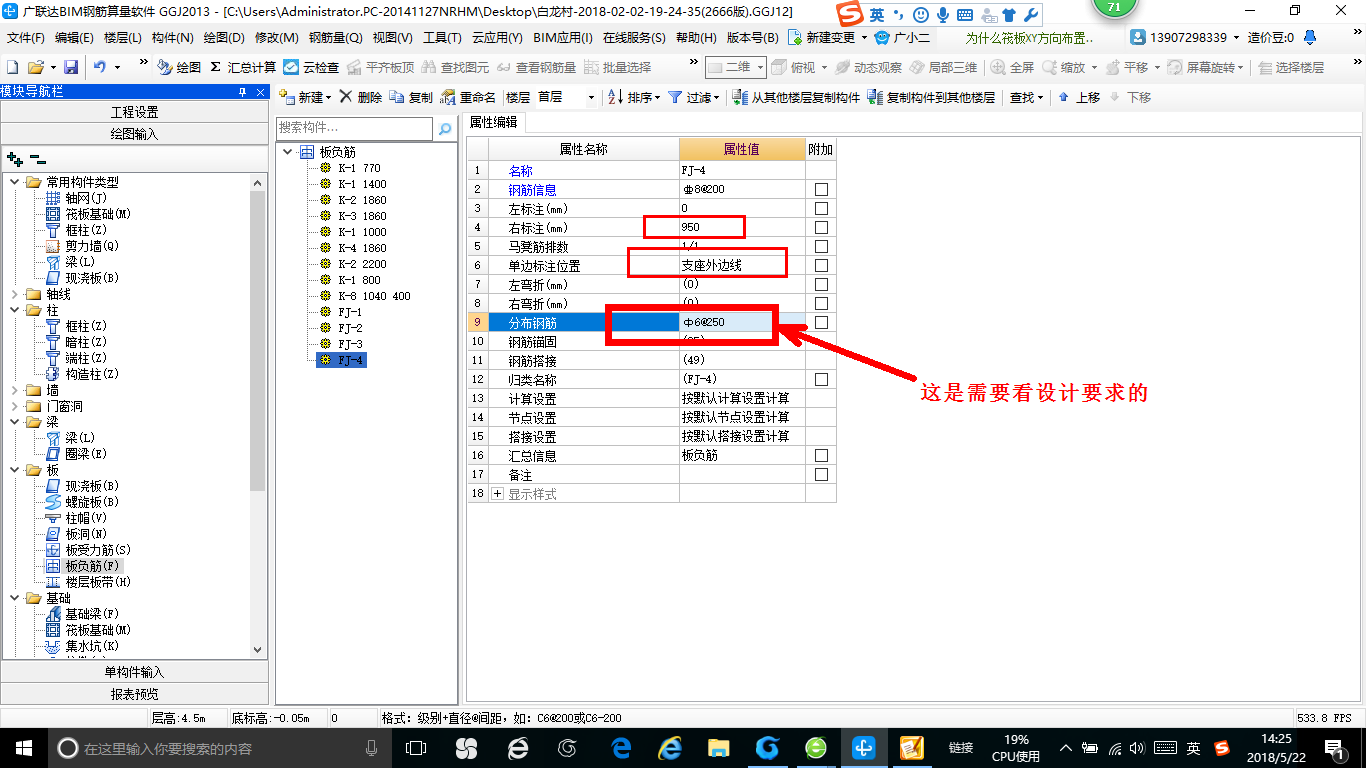This screenshot has width=1366, height=768.
Task: Click the open folder icon
Action: pyautogui.click(x=35, y=67)
